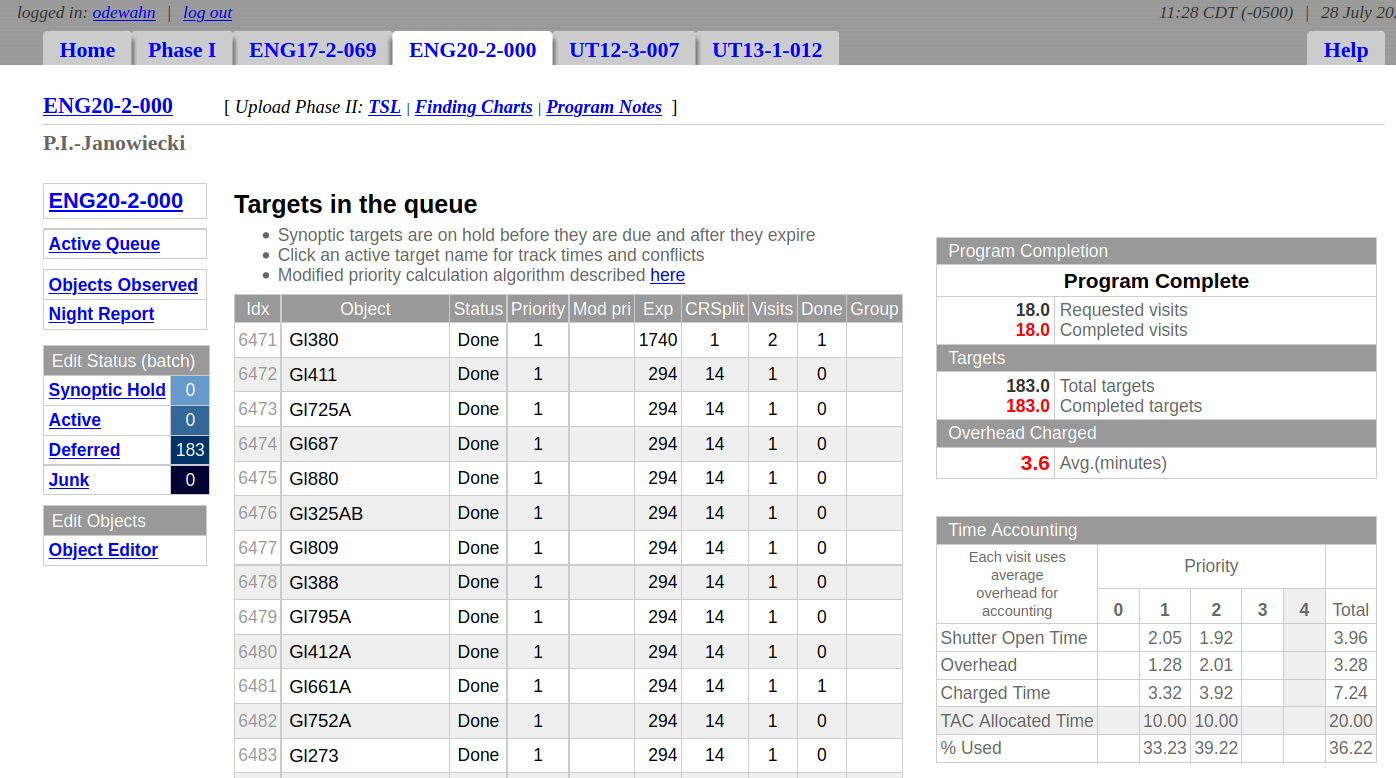This screenshot has height=778, width=1396.
Task: Select the Gl752A object cell
Action: [365, 721]
